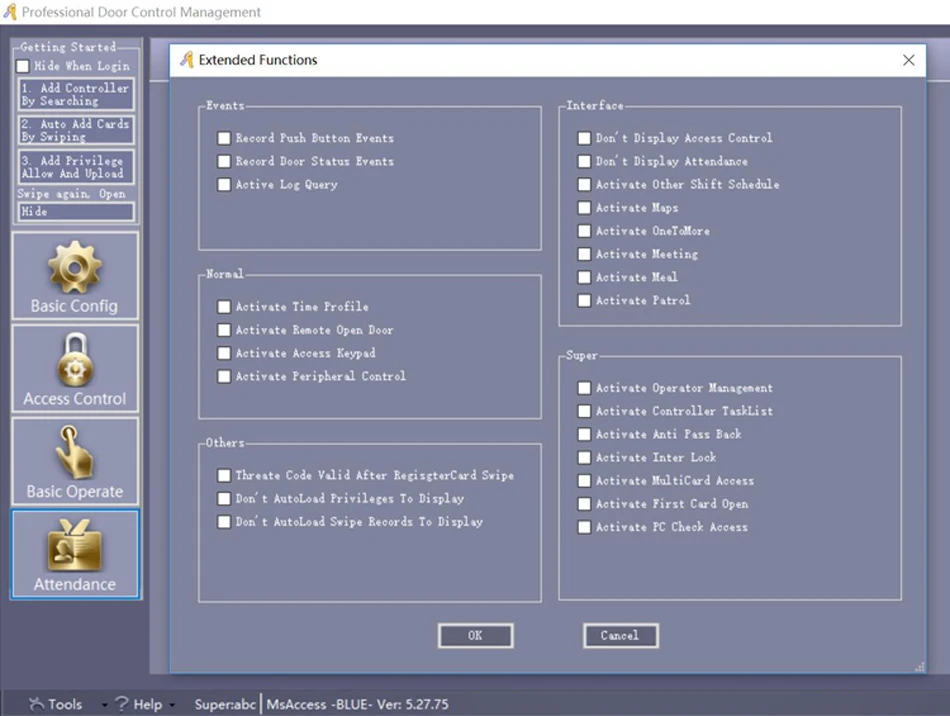This screenshot has height=716, width=950.
Task: Check Activate Meeting option
Action: [x=584, y=254]
